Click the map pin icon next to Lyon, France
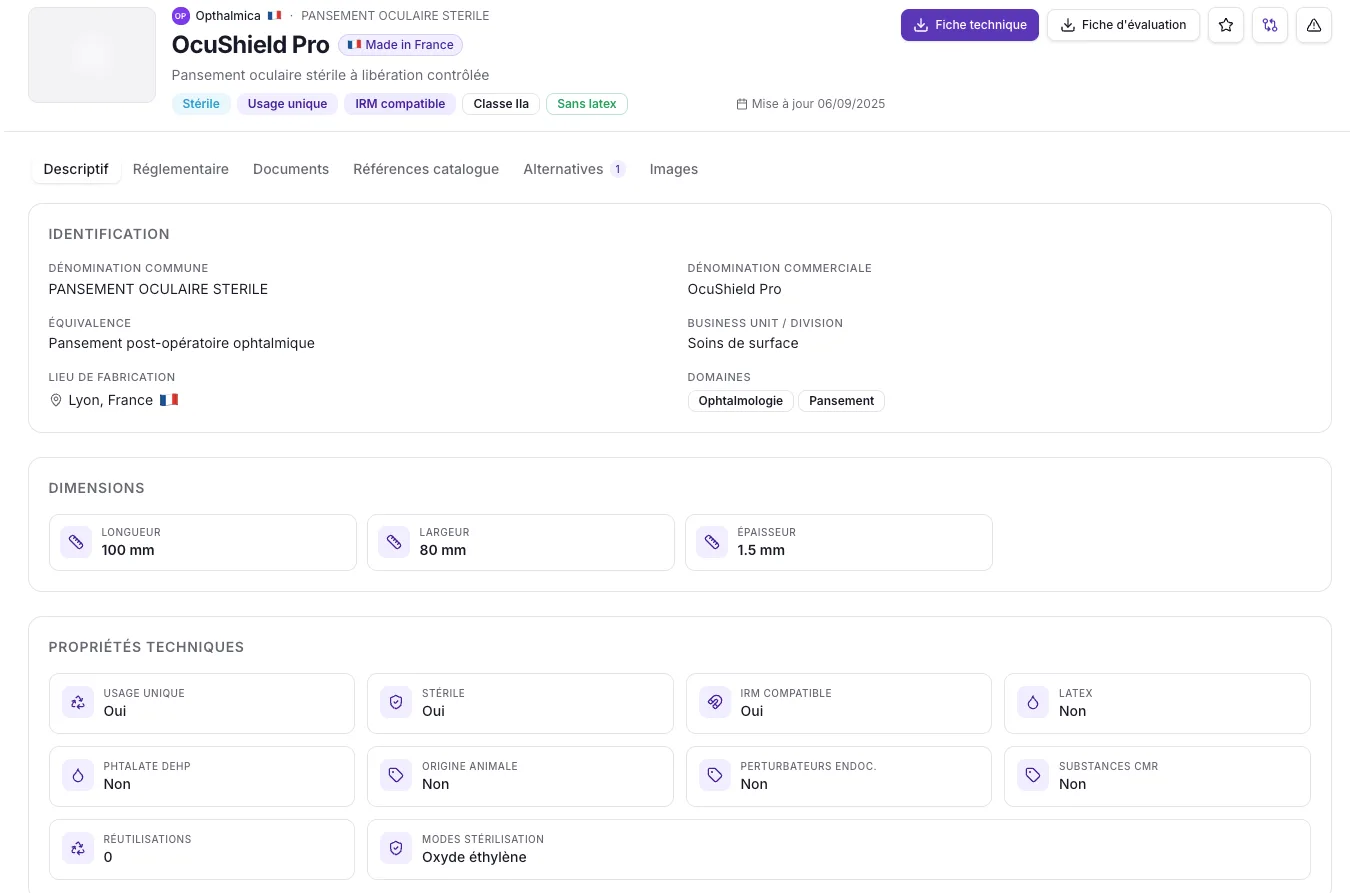Screen dimensions: 1350x893 click(56, 400)
